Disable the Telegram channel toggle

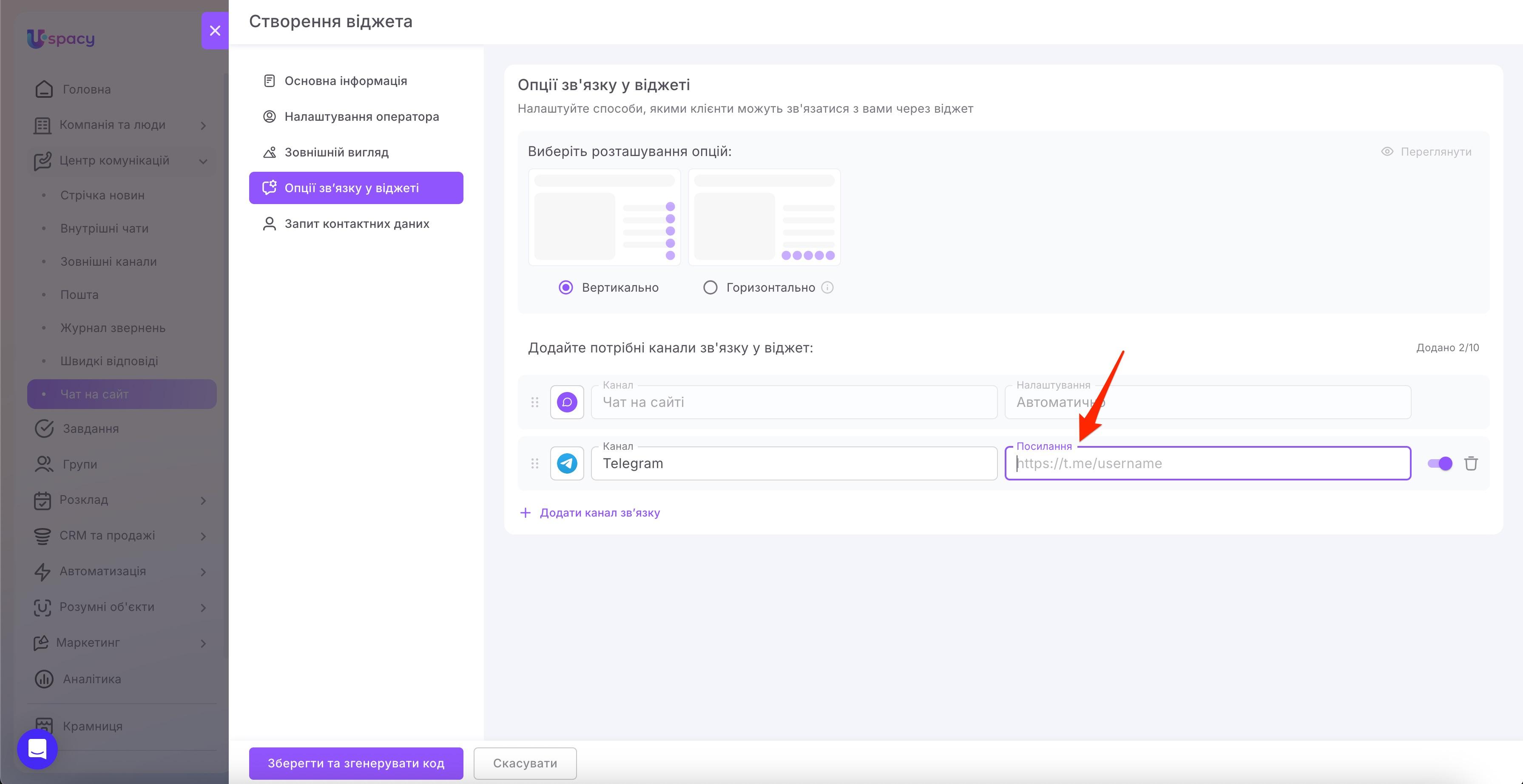pos(1440,463)
